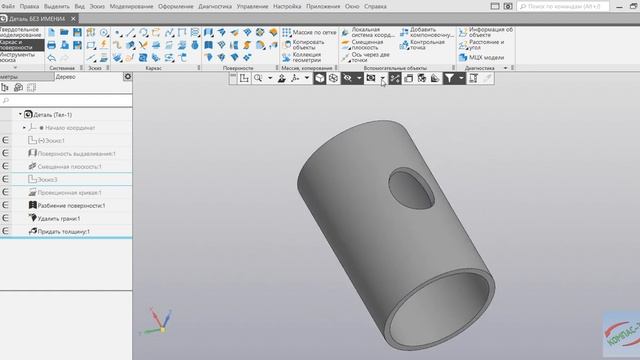
Task: Click the model tree search field
Action: (x=66, y=100)
